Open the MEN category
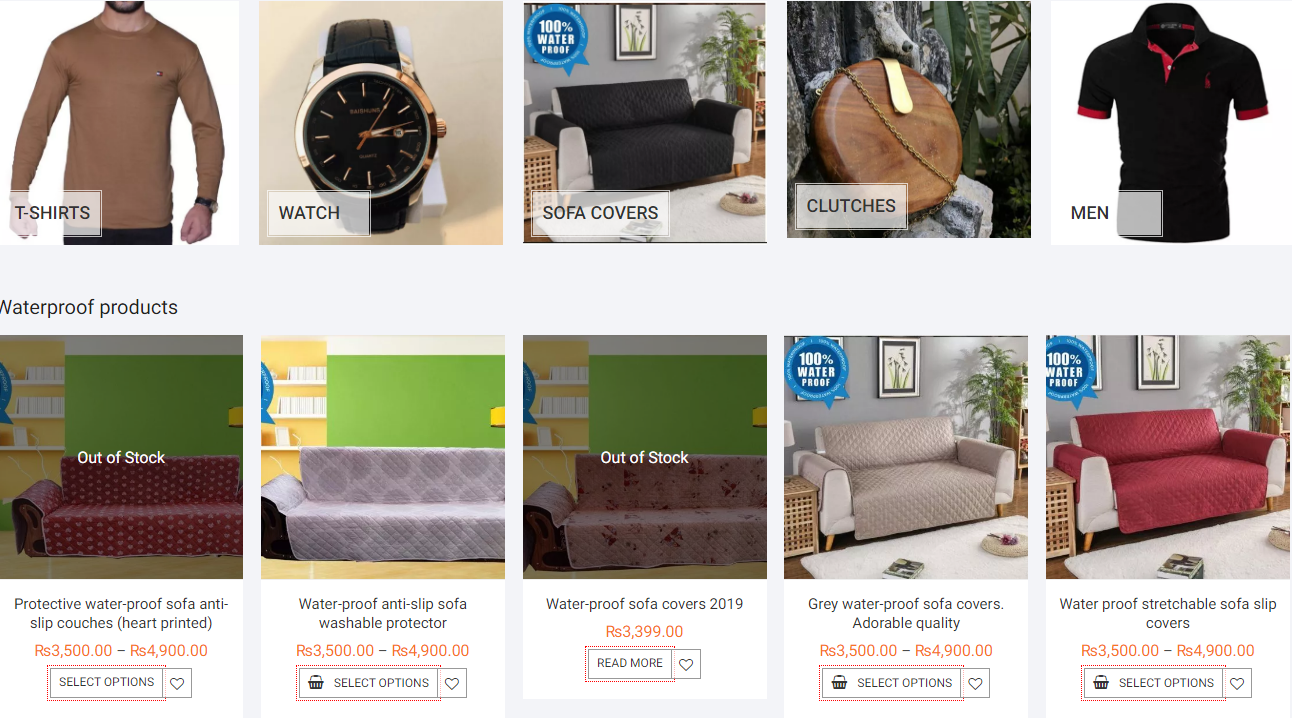1292x718 pixels. coord(1111,213)
